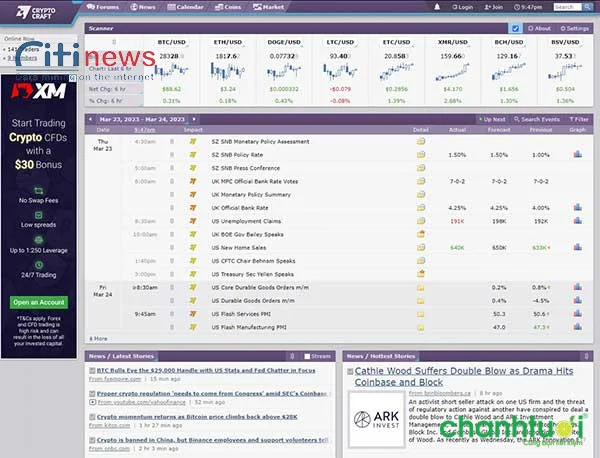Open the Market menu
The height and width of the screenshot is (458, 600).
[x=269, y=7]
